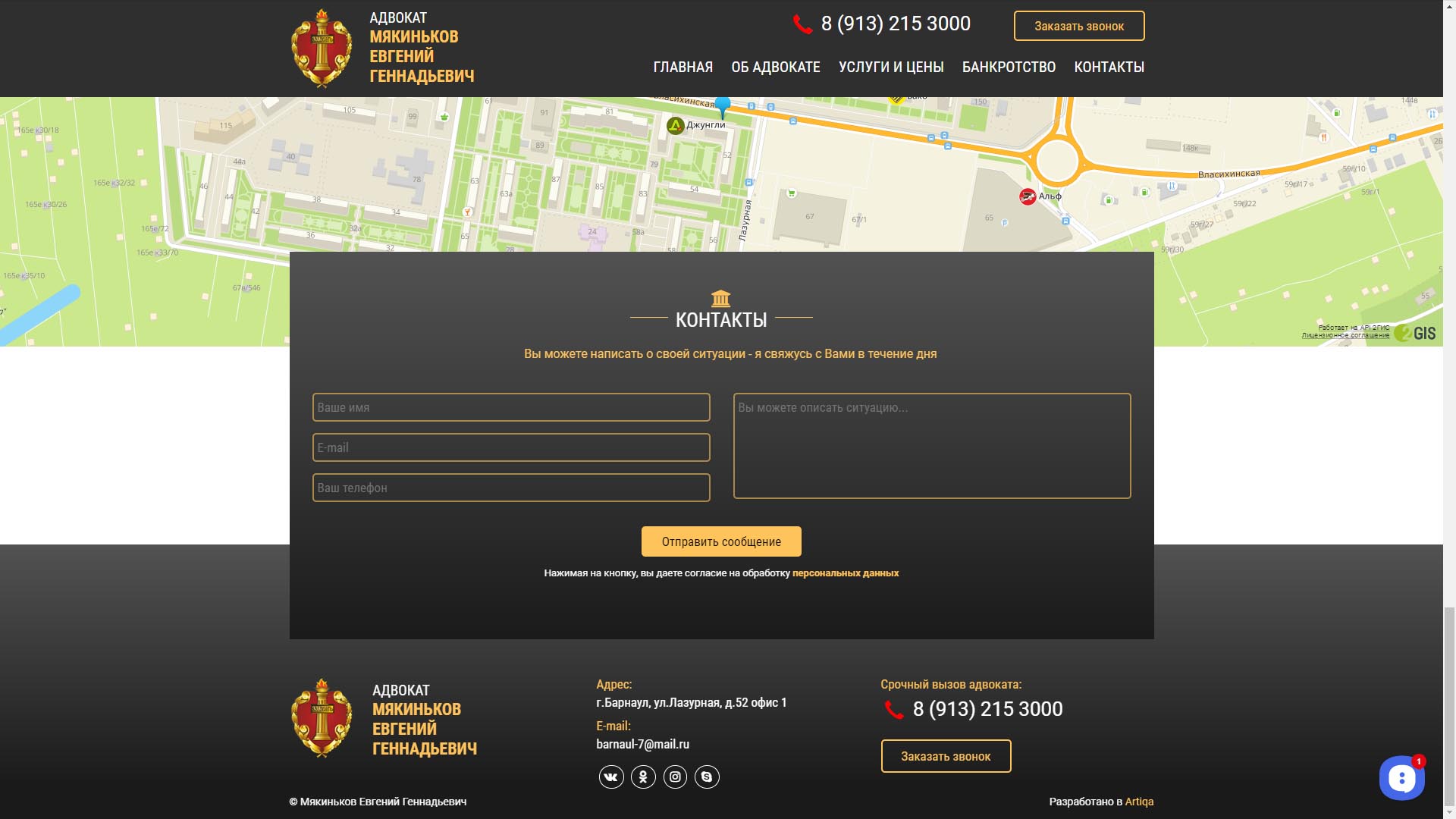Click the header lawyer emblem logo
Image resolution: width=1456 pixels, height=819 pixels.
(x=322, y=49)
